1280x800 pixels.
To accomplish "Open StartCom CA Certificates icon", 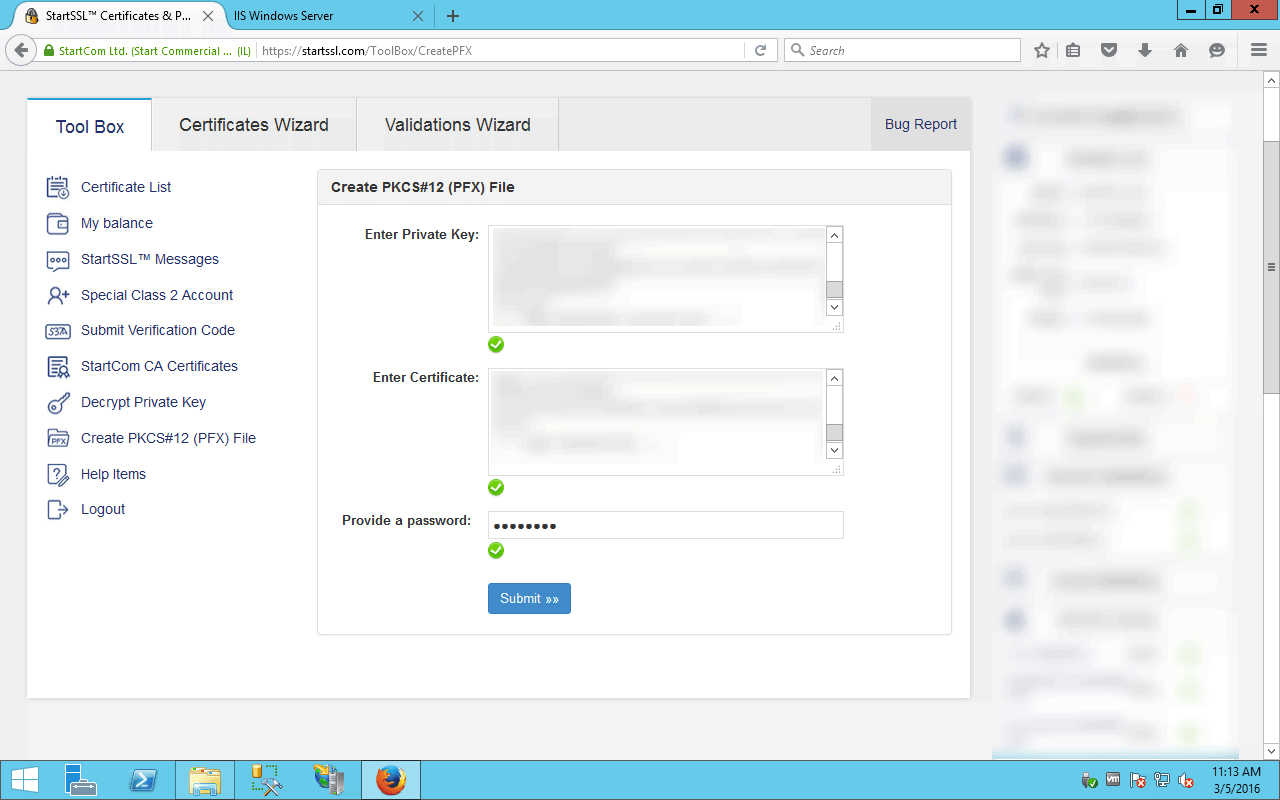I will pos(57,366).
